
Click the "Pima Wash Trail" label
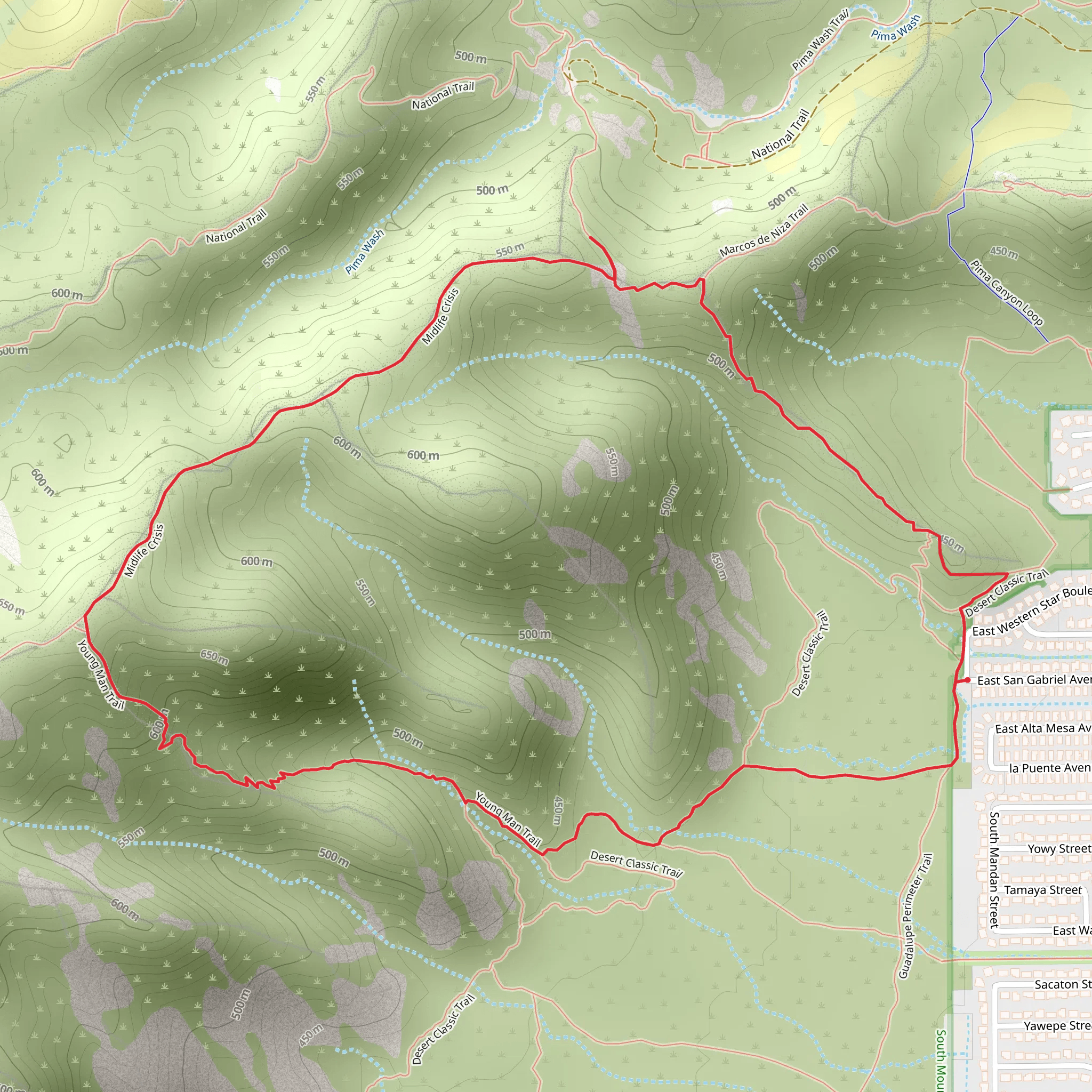click(820, 41)
